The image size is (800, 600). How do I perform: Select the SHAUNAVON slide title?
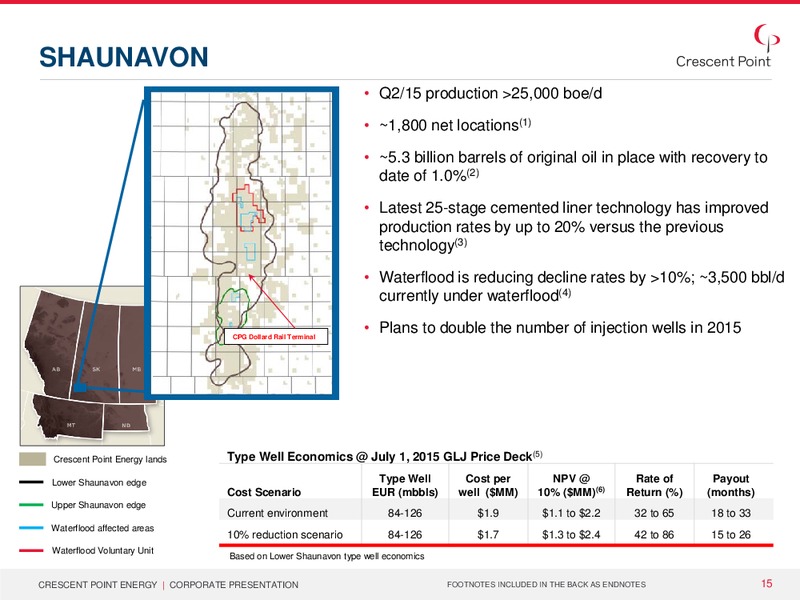coord(123,57)
